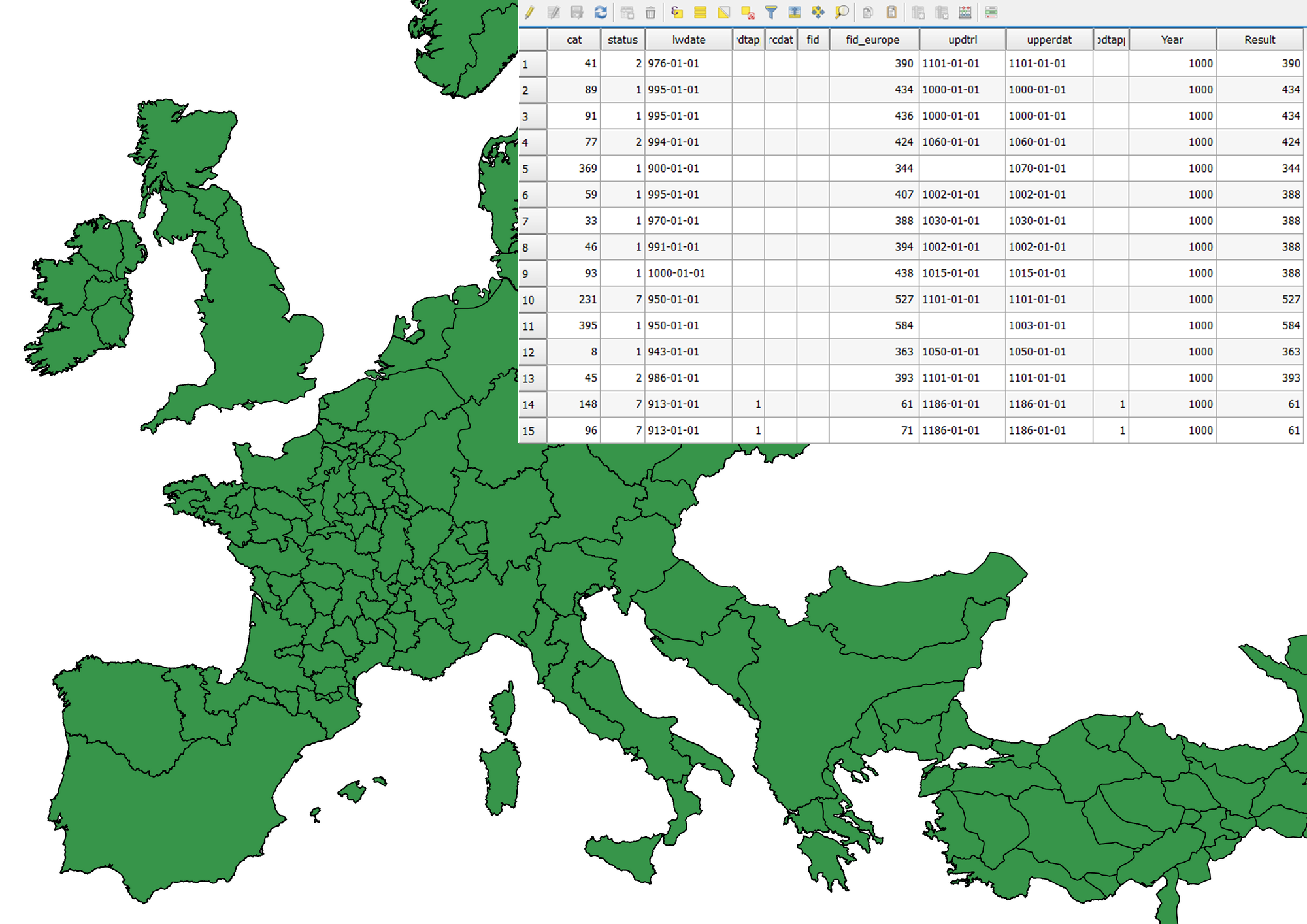1307x924 pixels.
Task: Paste features from clipboard
Action: [x=891, y=12]
